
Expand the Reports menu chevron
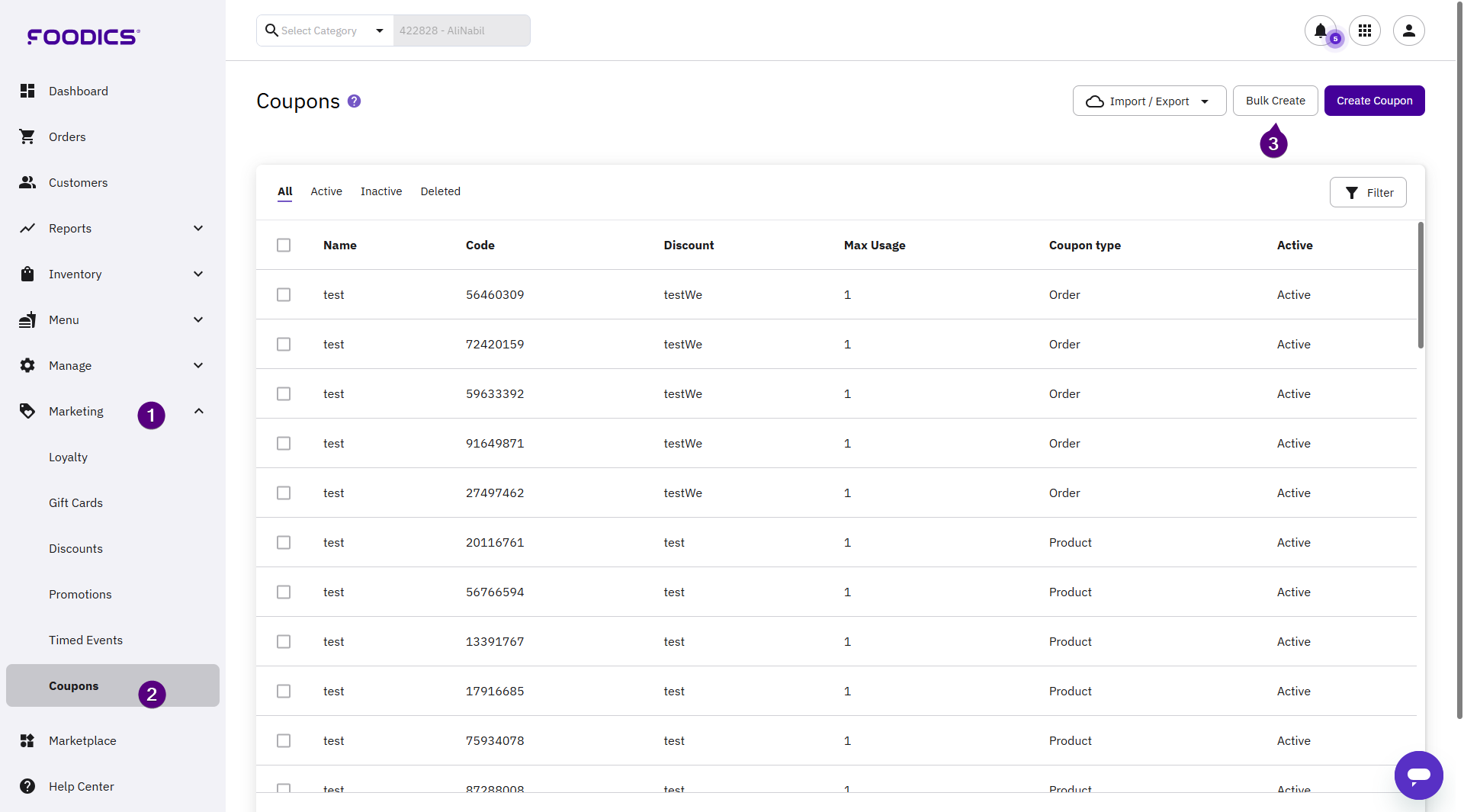point(198,228)
